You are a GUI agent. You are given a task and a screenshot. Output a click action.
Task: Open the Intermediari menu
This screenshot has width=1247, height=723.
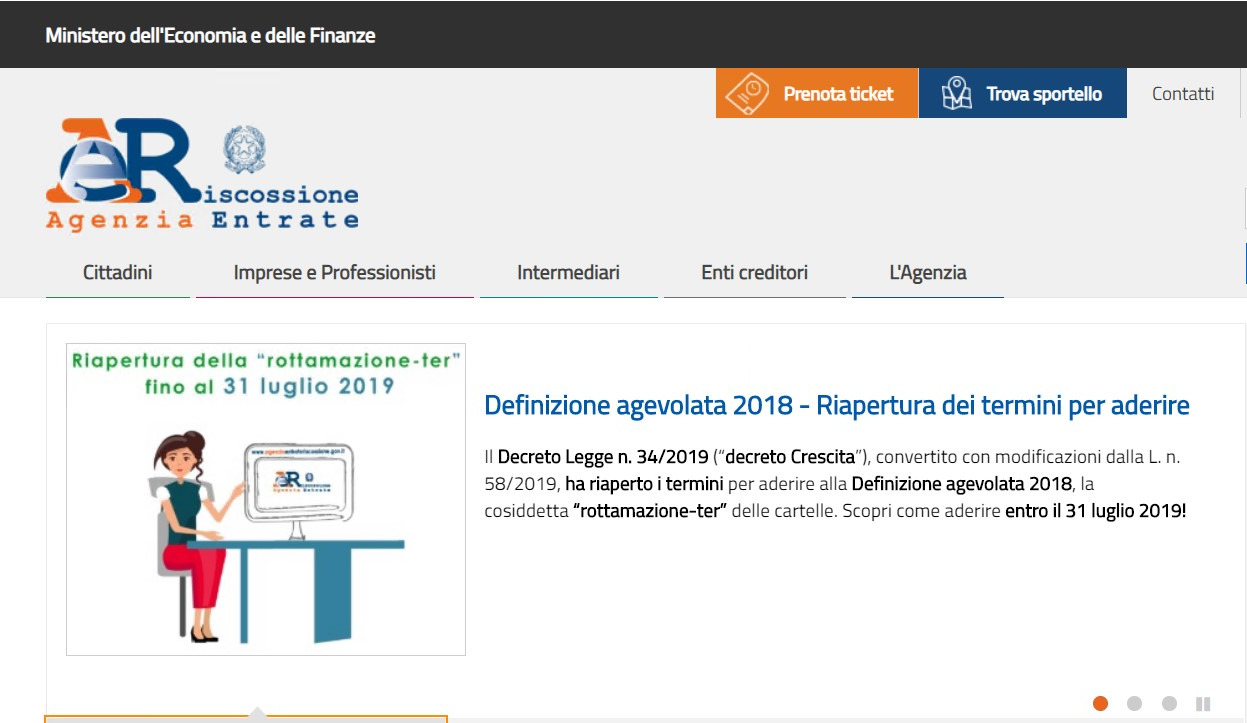pyautogui.click(x=568, y=272)
